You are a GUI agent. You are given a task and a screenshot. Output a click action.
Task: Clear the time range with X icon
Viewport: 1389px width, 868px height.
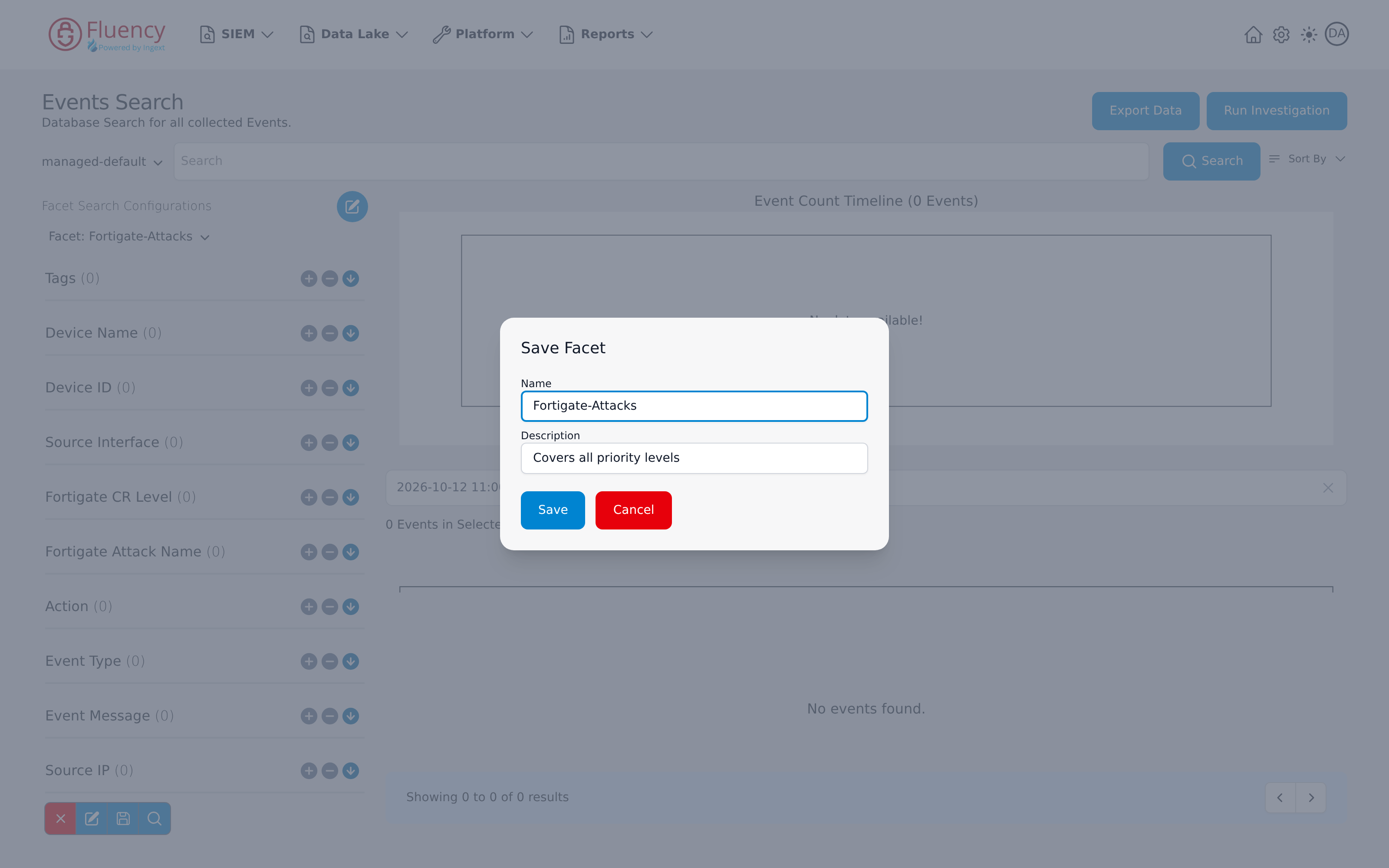[x=1328, y=488]
